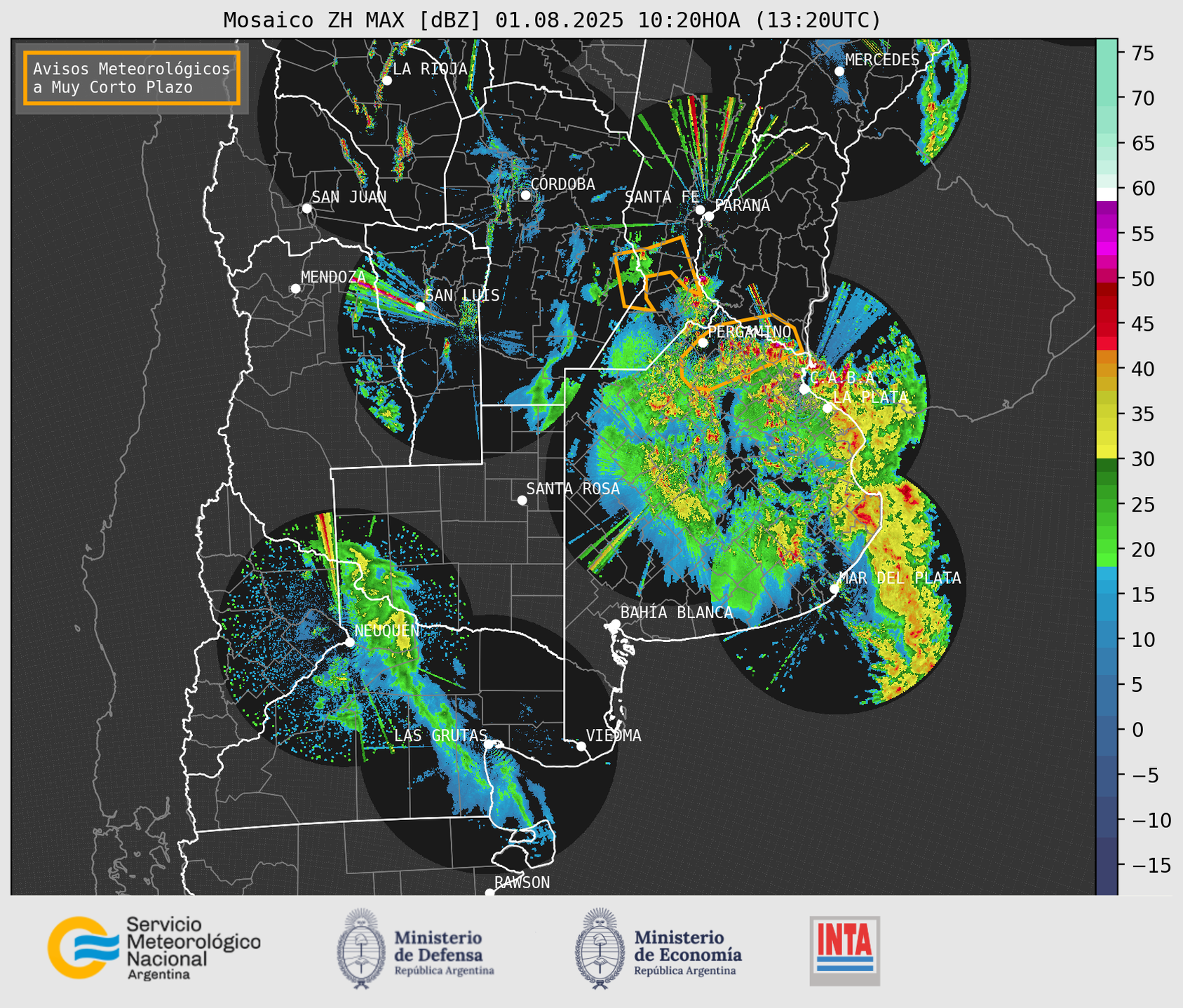Click the 75 dBZ colorbar tick label
This screenshot has width=1183, height=1008.
[1143, 53]
